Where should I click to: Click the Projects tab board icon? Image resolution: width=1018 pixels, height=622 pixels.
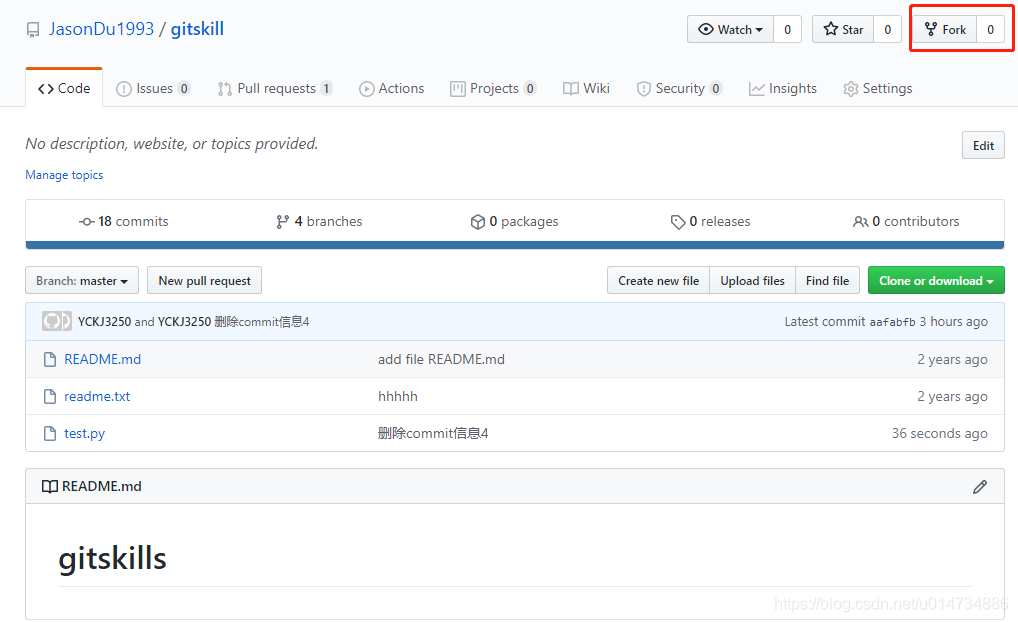coord(458,89)
